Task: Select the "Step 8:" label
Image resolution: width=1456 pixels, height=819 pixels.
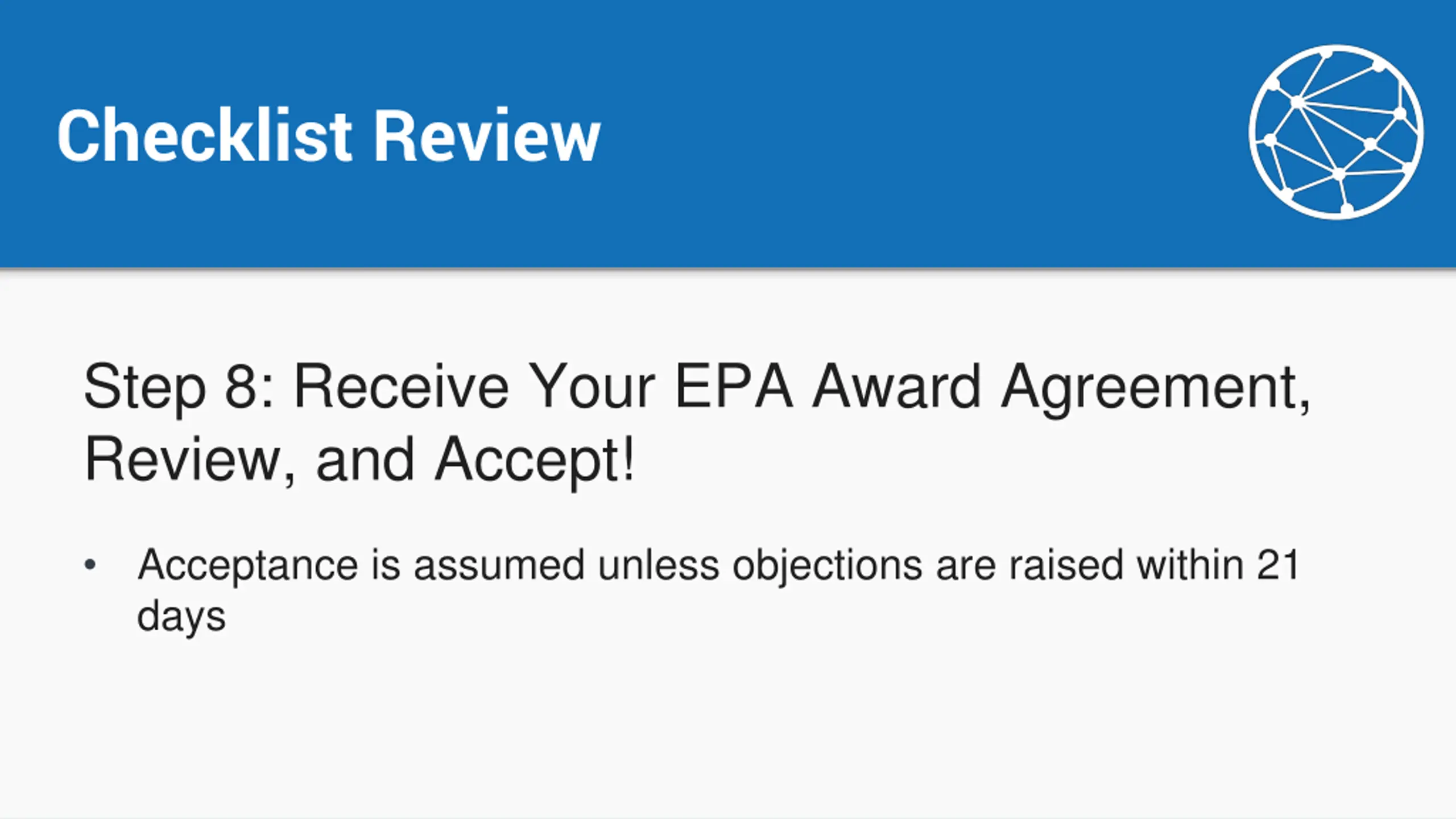Action: (x=179, y=388)
